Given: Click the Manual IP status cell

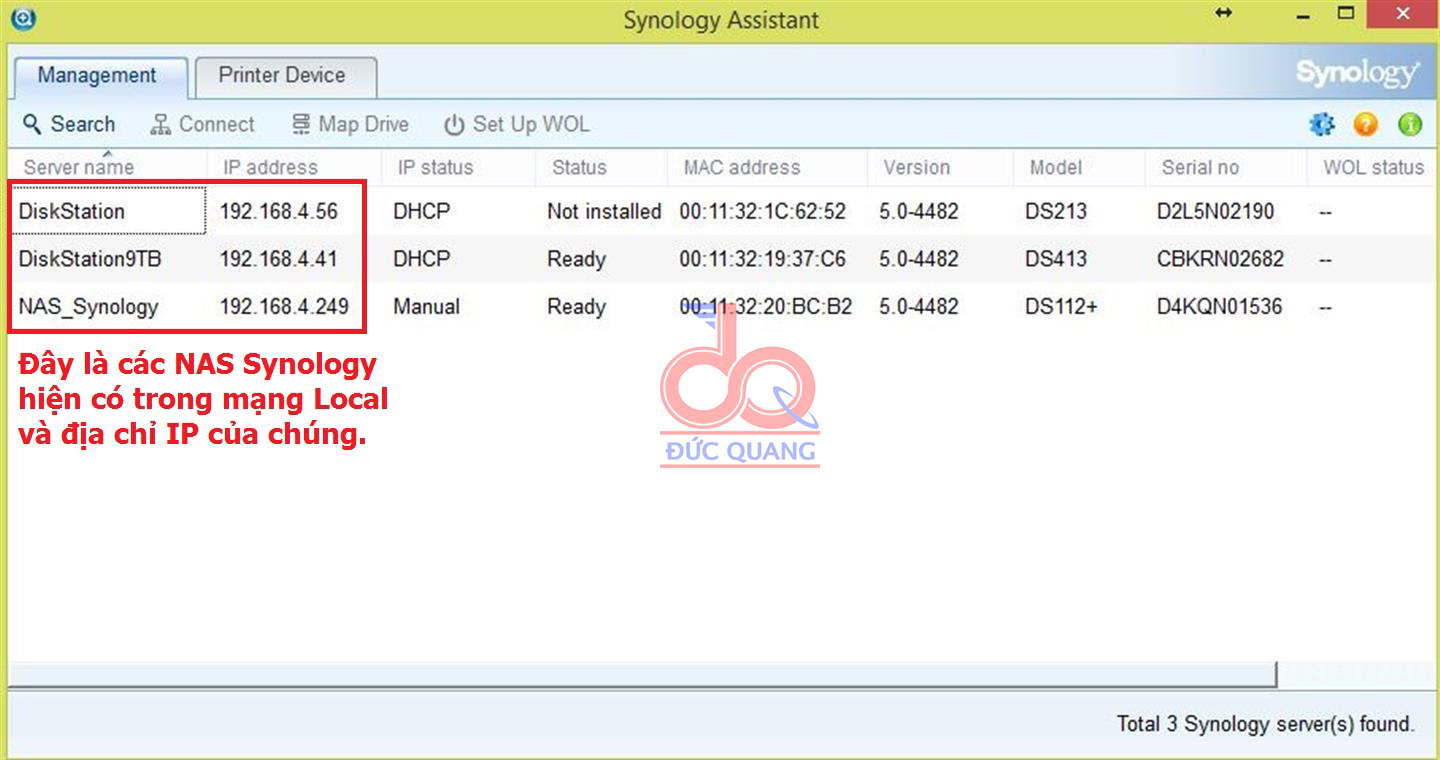Looking at the screenshot, I should tap(426, 307).
